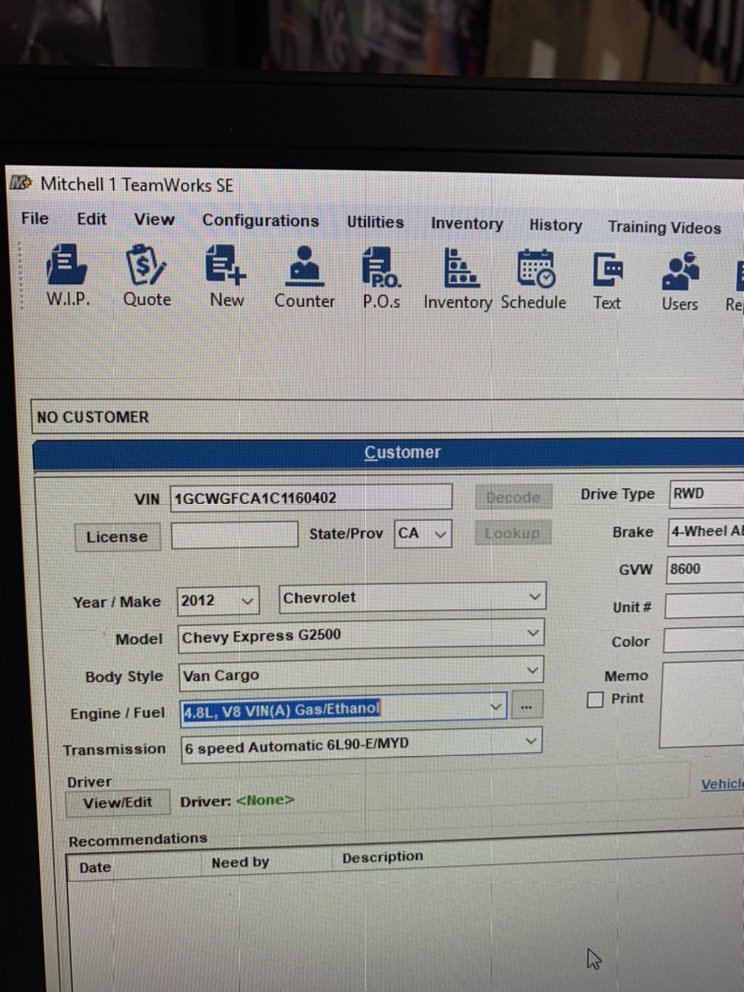744x992 pixels.
Task: Click the View/Edit driver button
Action: 118,802
